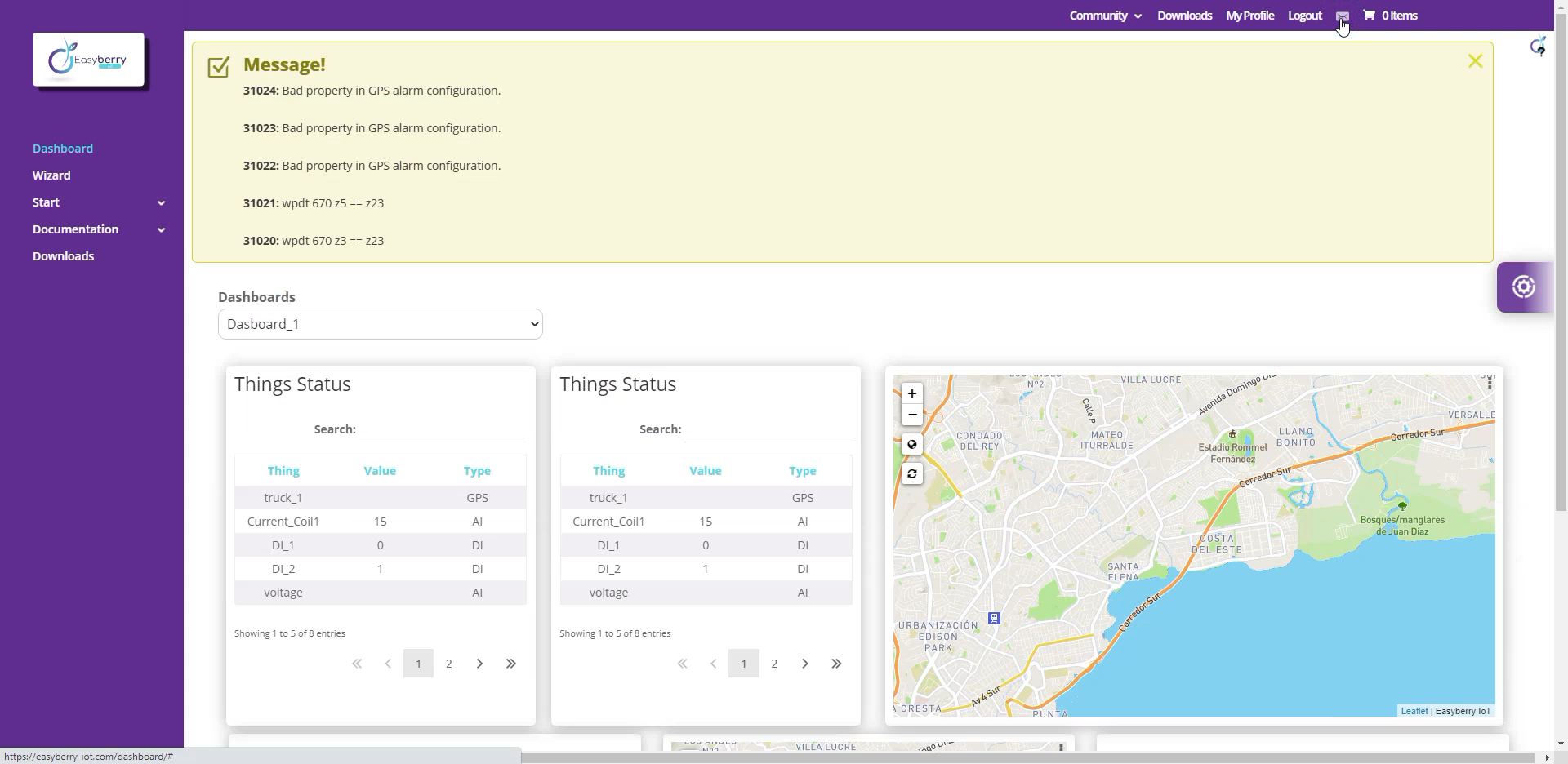Go to previous page in right Things Status
The image size is (1568, 764).
coord(713,664)
